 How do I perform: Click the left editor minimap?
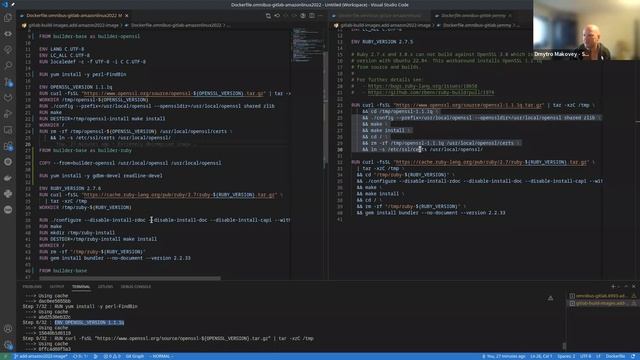click(x=308, y=45)
